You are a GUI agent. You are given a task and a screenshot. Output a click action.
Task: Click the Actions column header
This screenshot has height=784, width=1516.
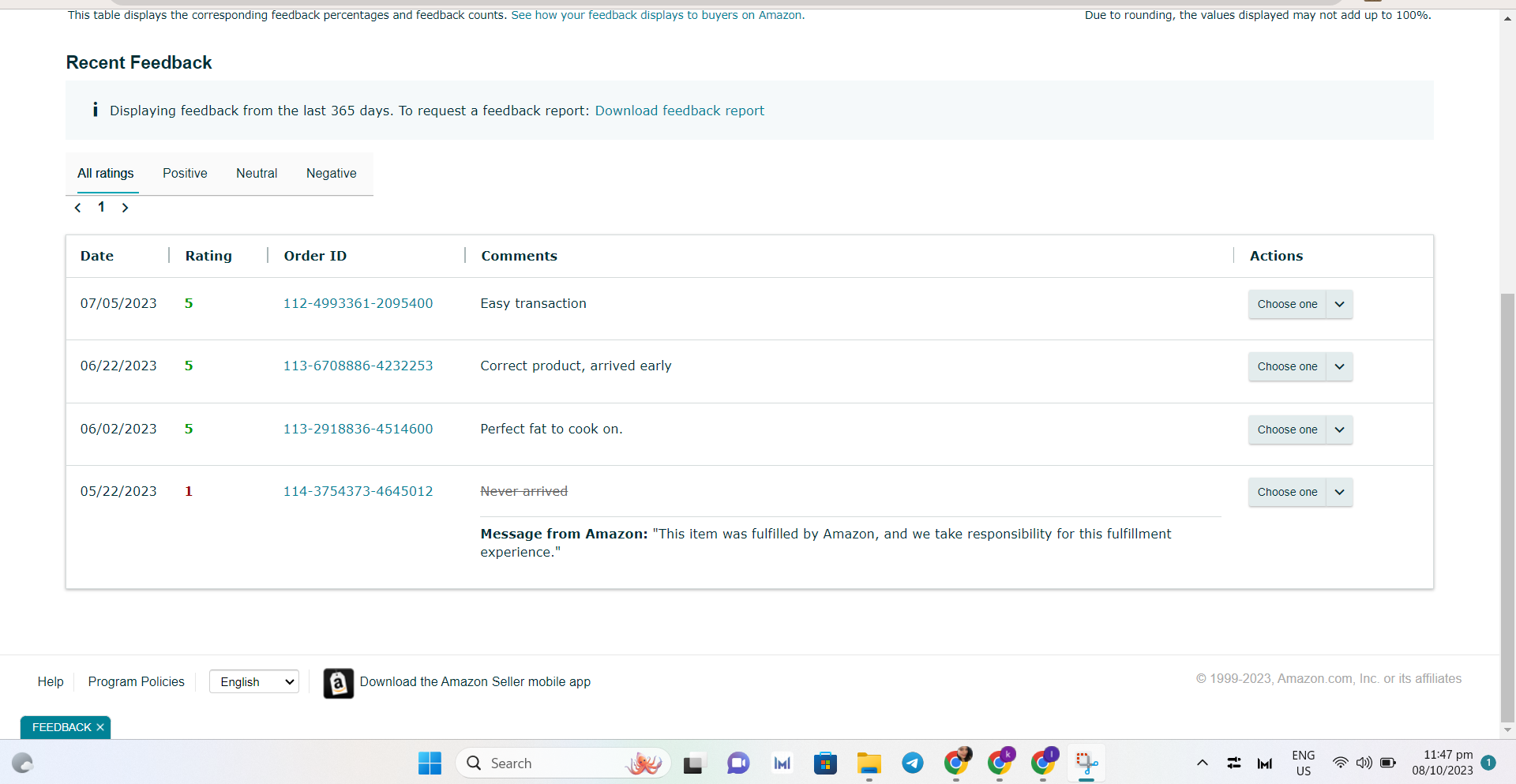1276,256
